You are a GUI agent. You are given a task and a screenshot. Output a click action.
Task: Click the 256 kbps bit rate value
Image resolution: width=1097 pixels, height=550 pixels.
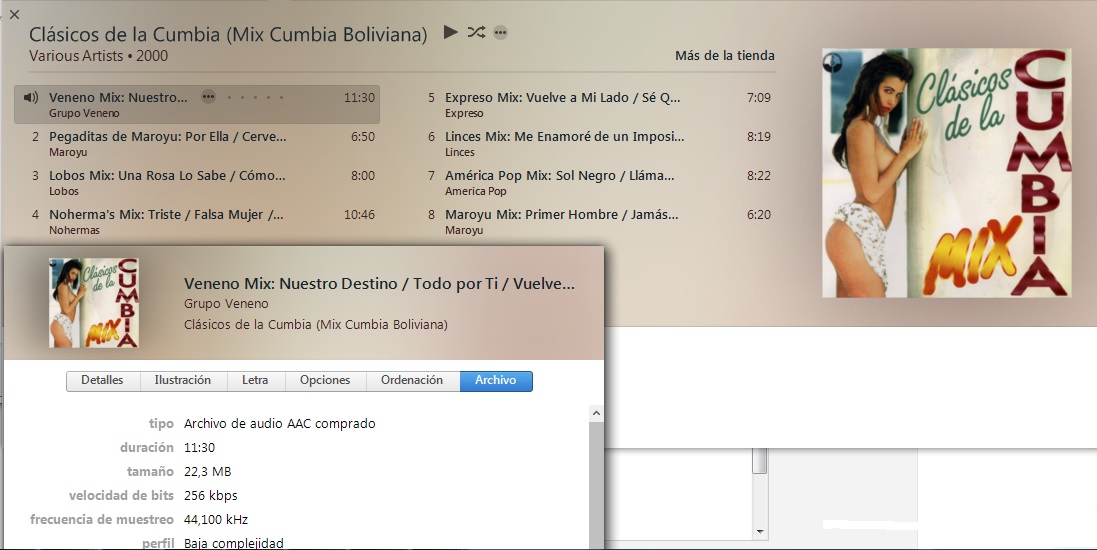(x=211, y=495)
